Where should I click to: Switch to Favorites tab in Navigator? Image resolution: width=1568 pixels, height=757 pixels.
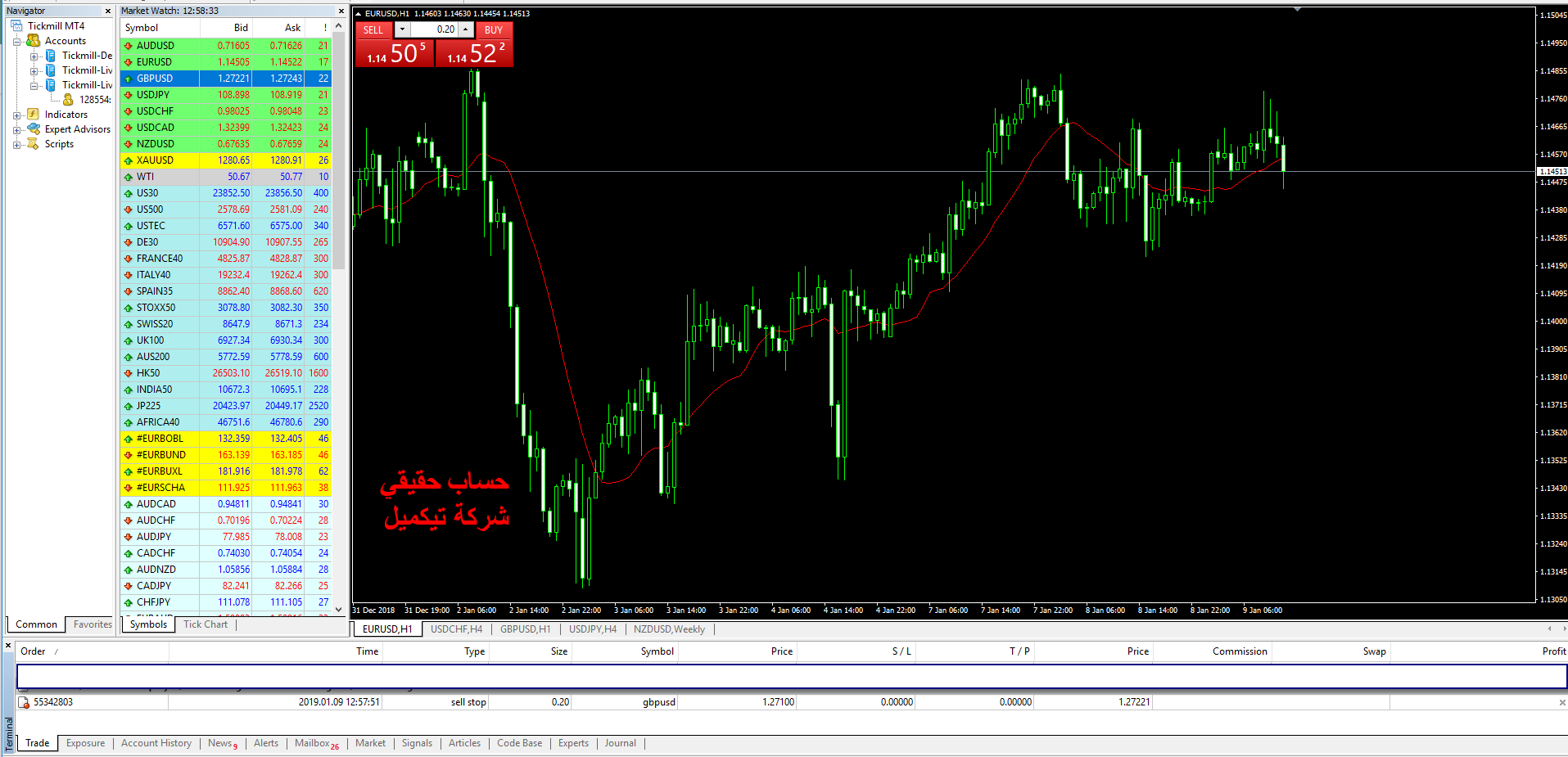(x=93, y=624)
